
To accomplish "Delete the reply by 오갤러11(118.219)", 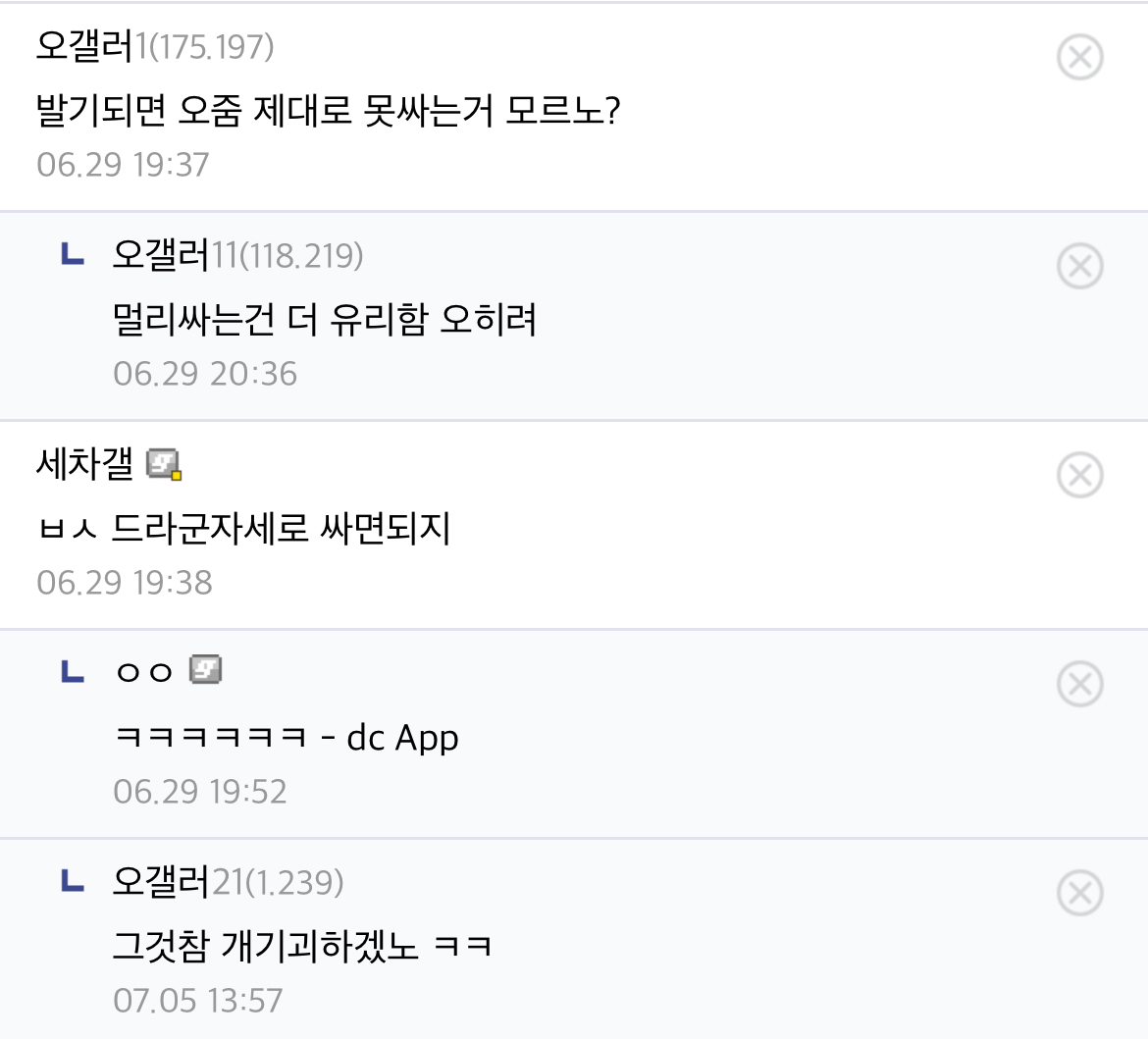I will point(1080,266).
